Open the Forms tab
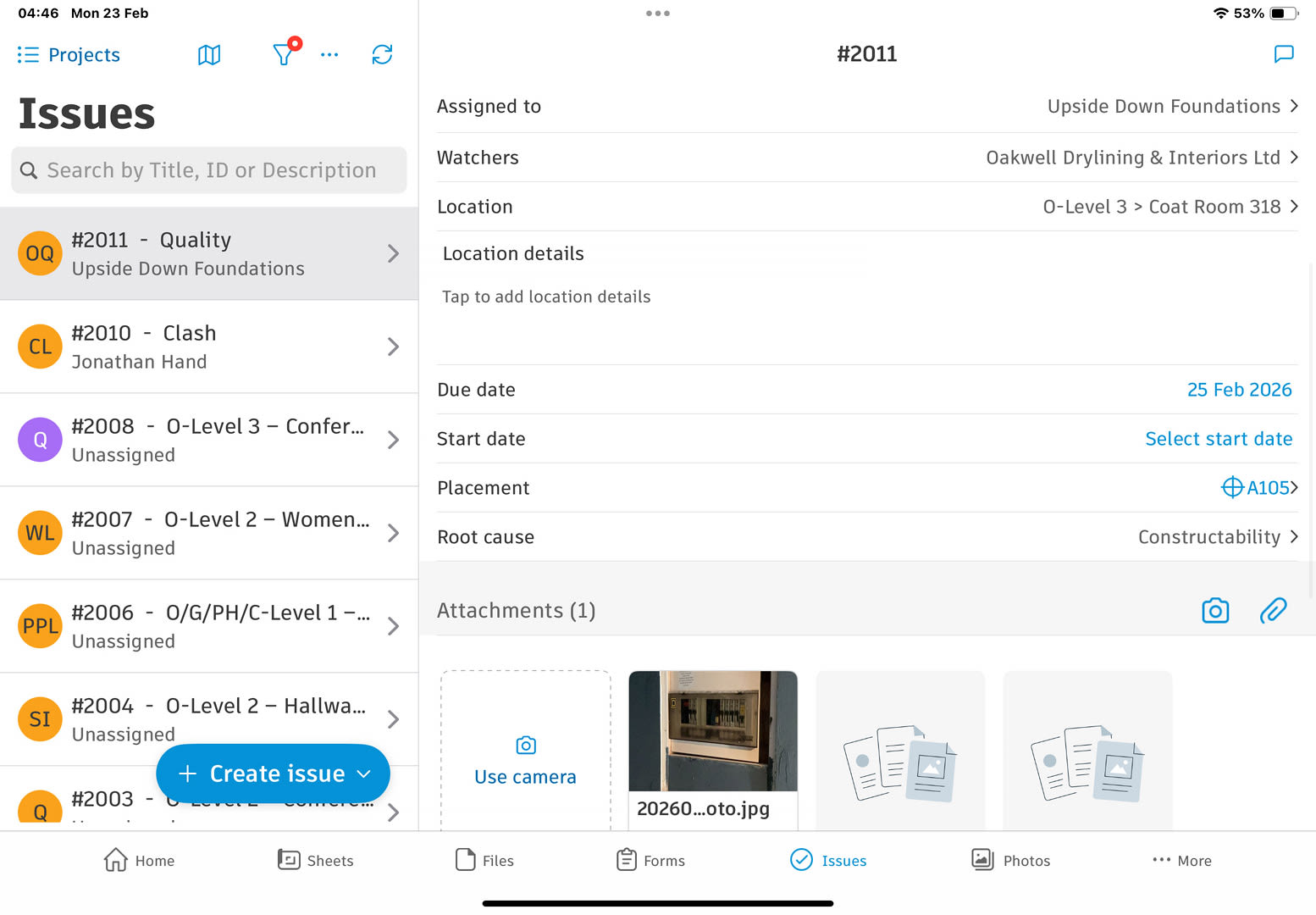Image resolution: width=1316 pixels, height=915 pixels. (650, 860)
